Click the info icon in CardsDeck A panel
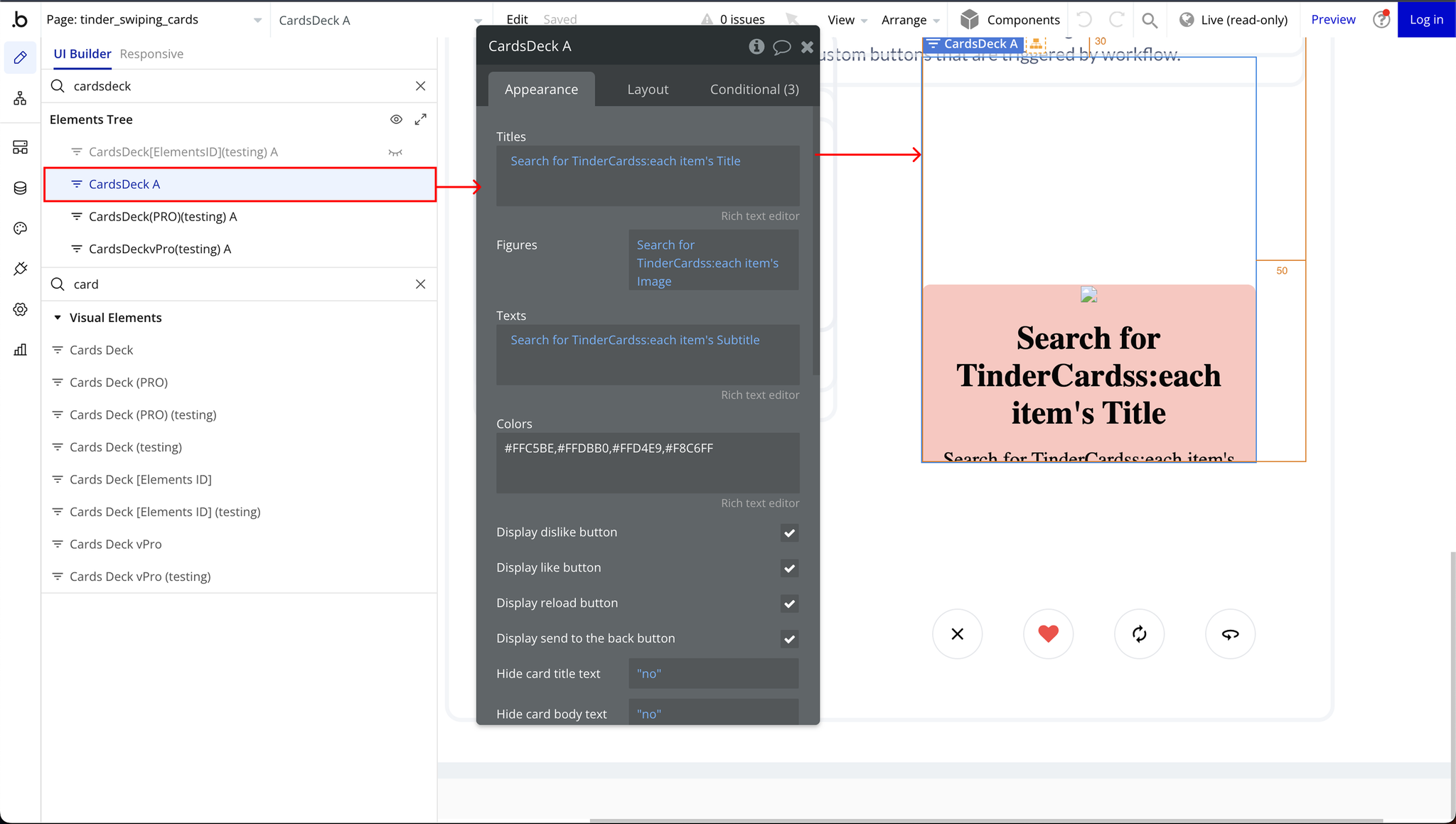Viewport: 1456px width, 824px height. pyautogui.click(x=756, y=47)
